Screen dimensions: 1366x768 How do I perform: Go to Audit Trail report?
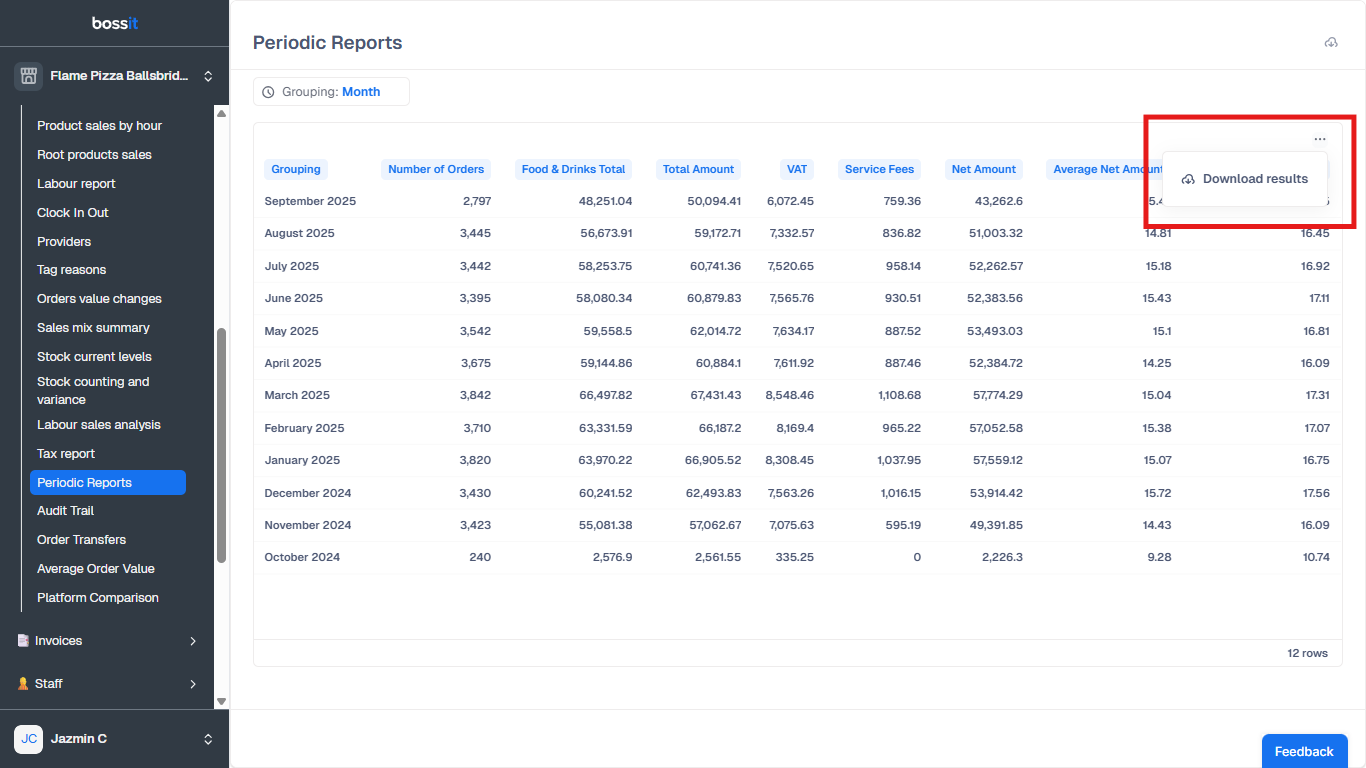click(x=65, y=511)
